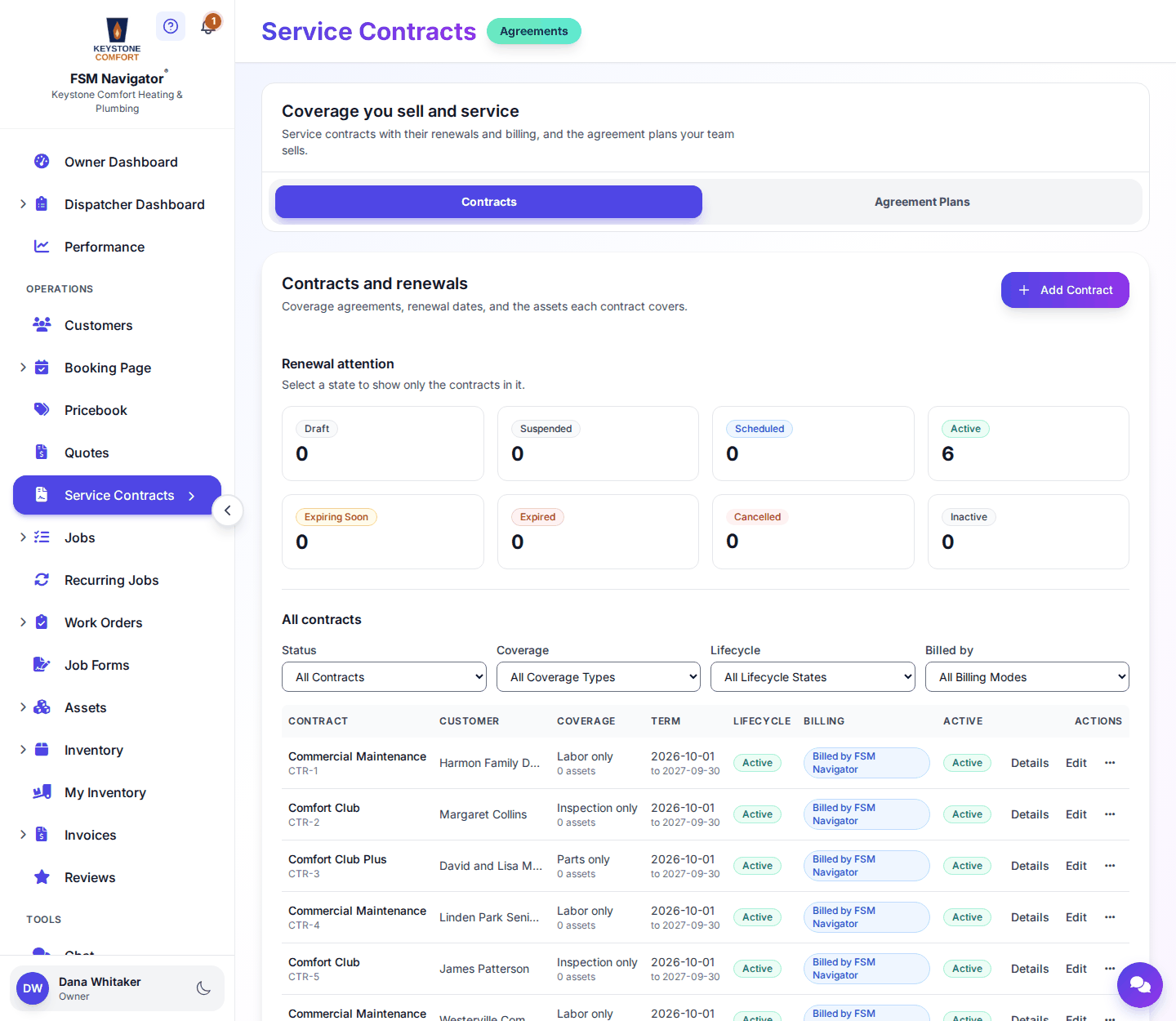Open the All Coverage Types dropdown
Viewport: 1176px width, 1021px height.
(x=599, y=677)
